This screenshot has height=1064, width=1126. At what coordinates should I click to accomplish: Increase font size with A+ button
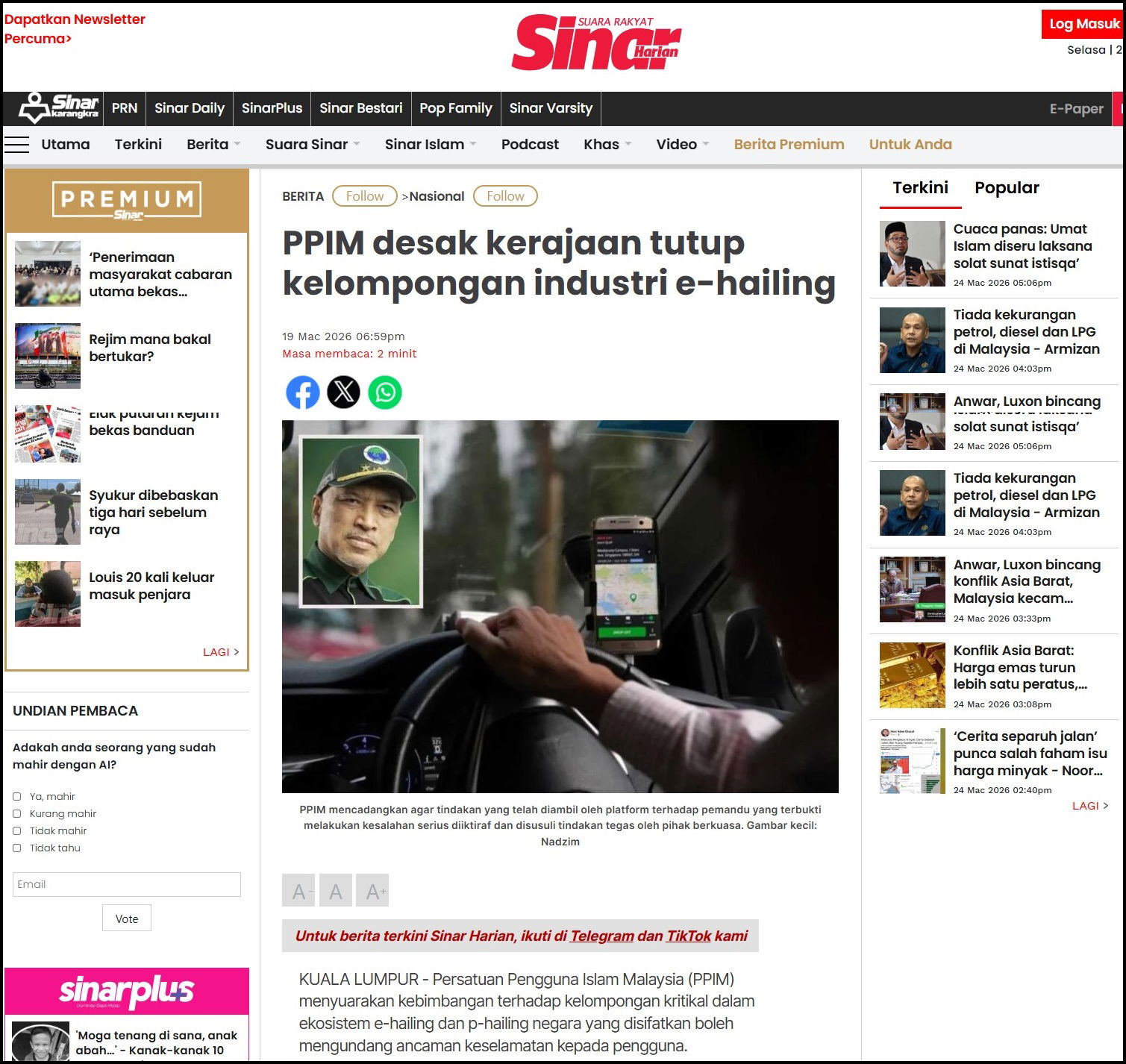(x=372, y=891)
